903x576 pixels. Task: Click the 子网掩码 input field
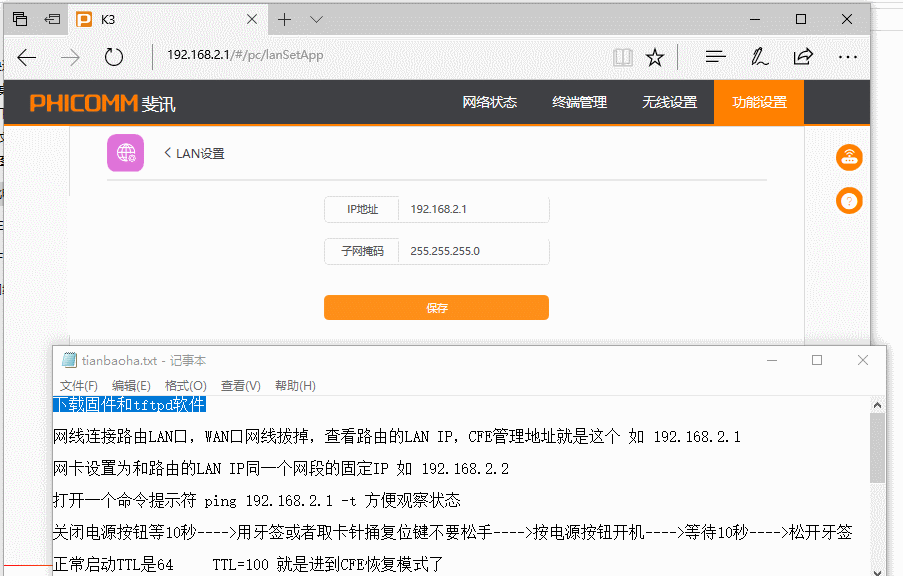coord(473,251)
